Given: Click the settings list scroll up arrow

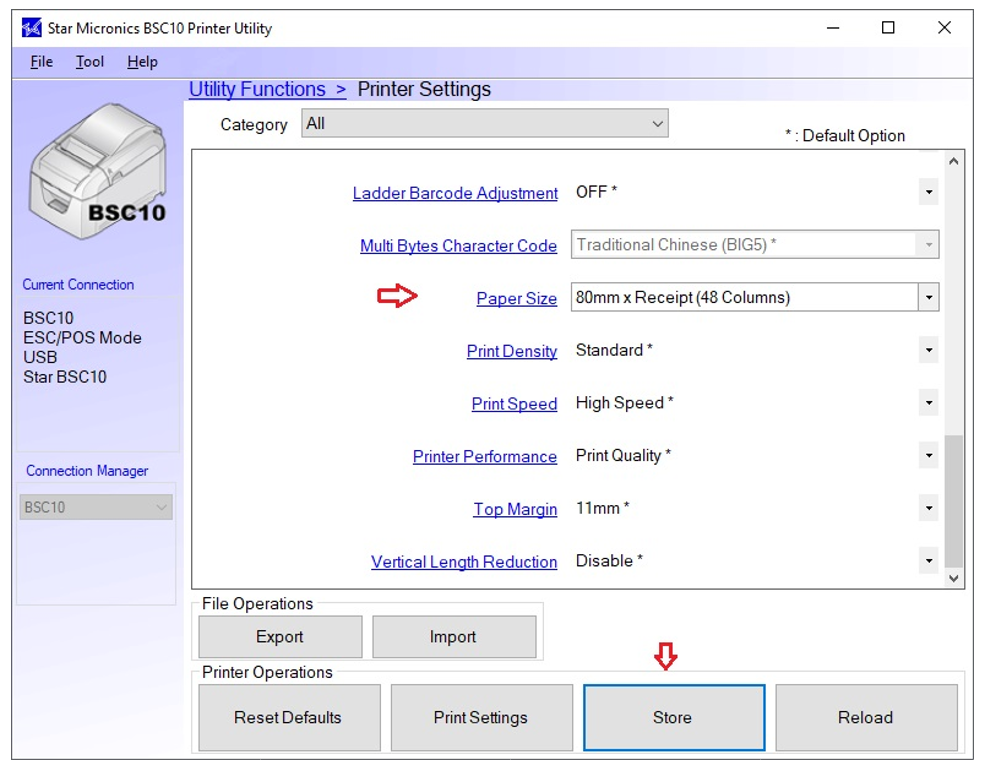Looking at the screenshot, I should coord(953,162).
